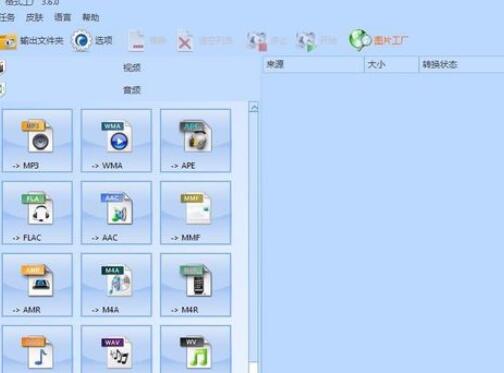Open the 输出文件夹 output folder

point(32,41)
